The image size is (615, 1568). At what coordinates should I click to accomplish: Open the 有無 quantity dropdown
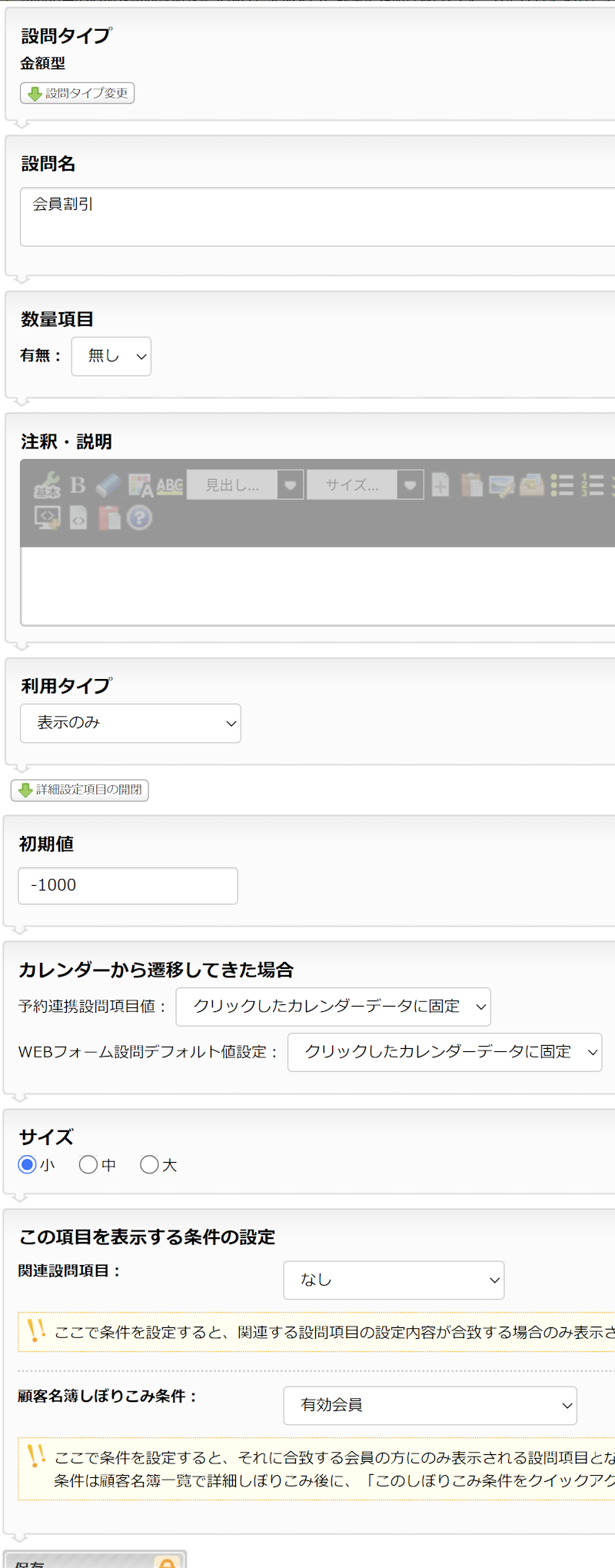click(x=111, y=356)
